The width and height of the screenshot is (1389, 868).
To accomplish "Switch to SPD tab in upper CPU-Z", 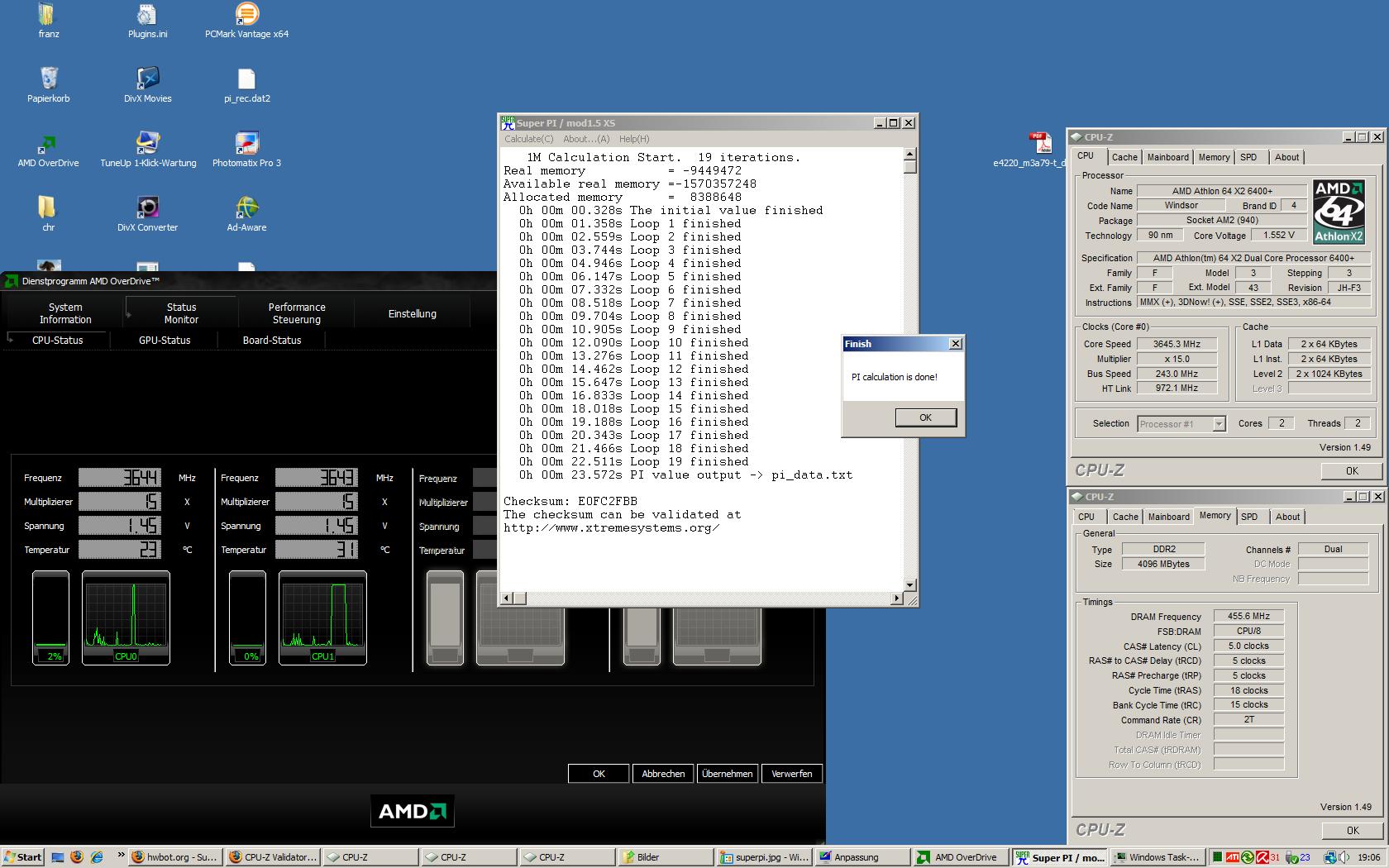I will pyautogui.click(x=1248, y=157).
